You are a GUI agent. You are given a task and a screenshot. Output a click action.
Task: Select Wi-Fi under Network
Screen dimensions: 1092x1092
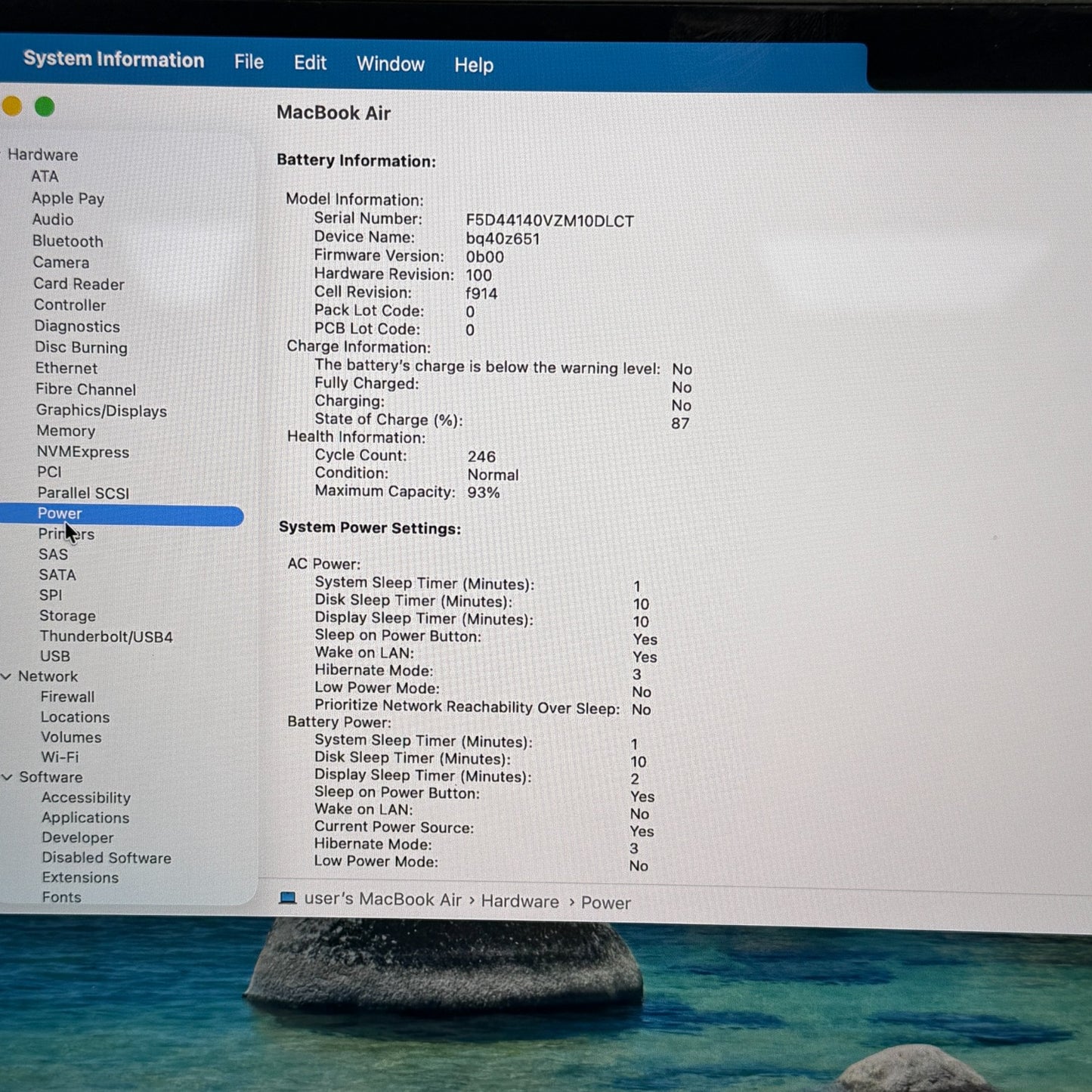60,757
